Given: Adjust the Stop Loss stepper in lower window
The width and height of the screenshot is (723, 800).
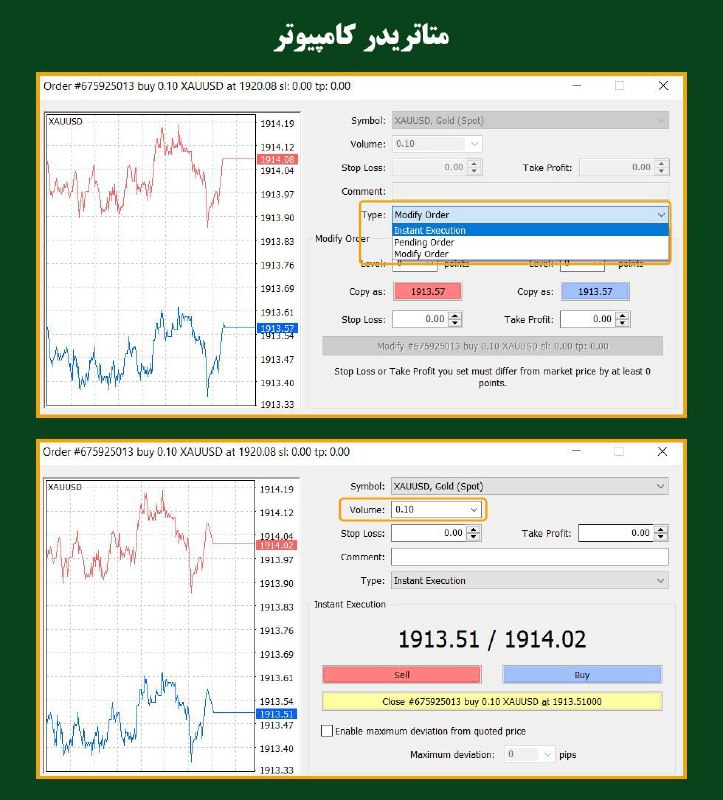Looking at the screenshot, I should 474,533.
